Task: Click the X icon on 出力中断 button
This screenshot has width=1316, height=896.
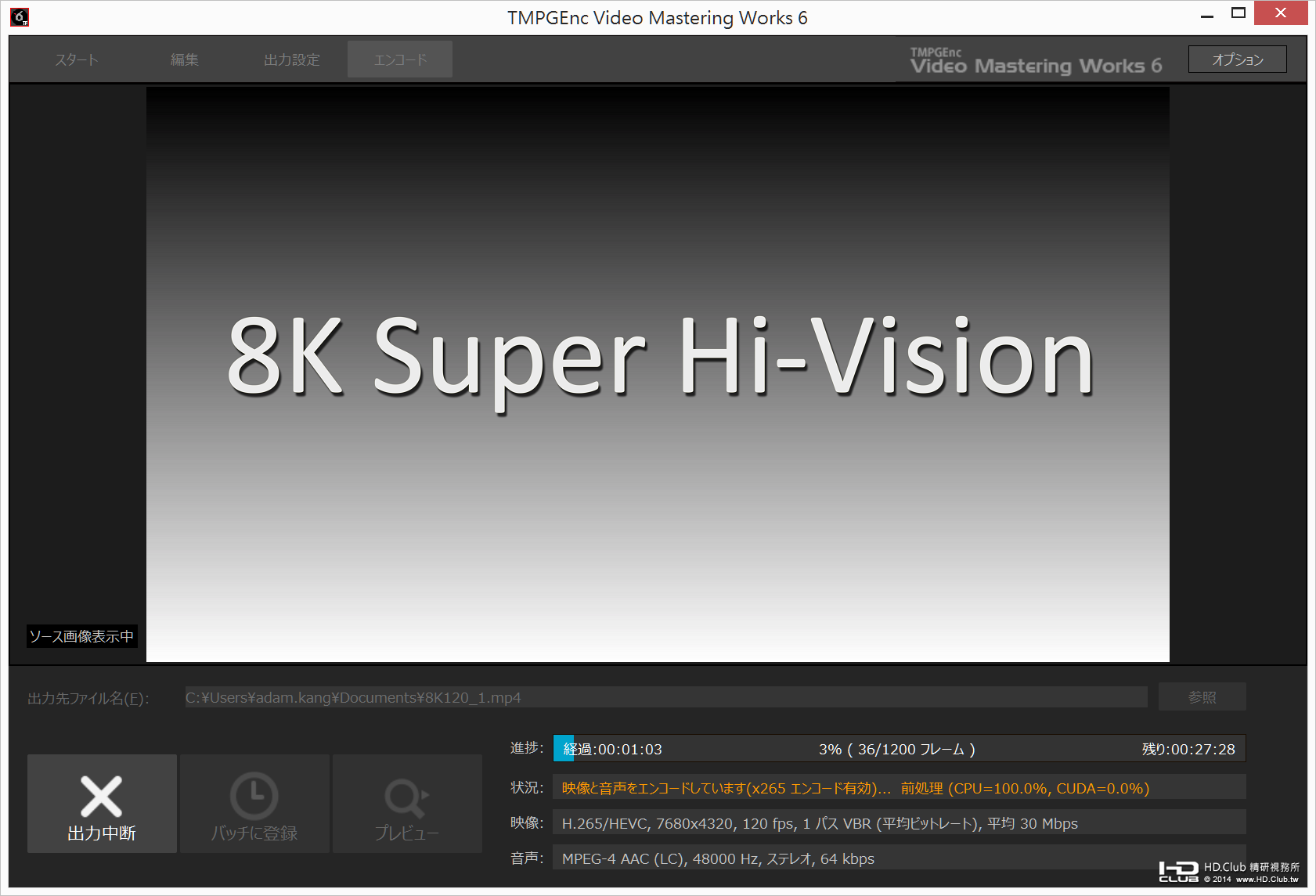Action: pos(102,797)
